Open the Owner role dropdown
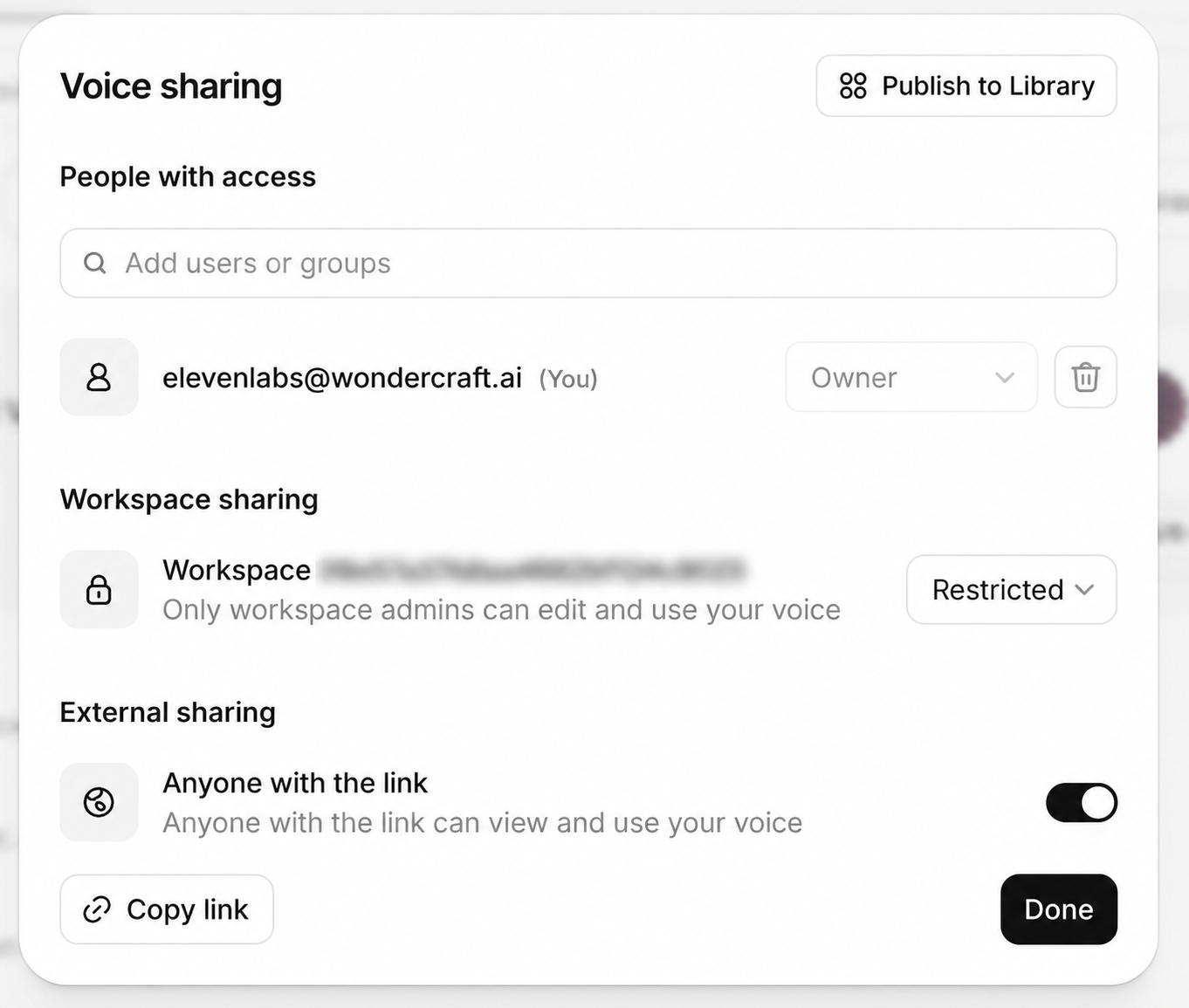 tap(911, 377)
